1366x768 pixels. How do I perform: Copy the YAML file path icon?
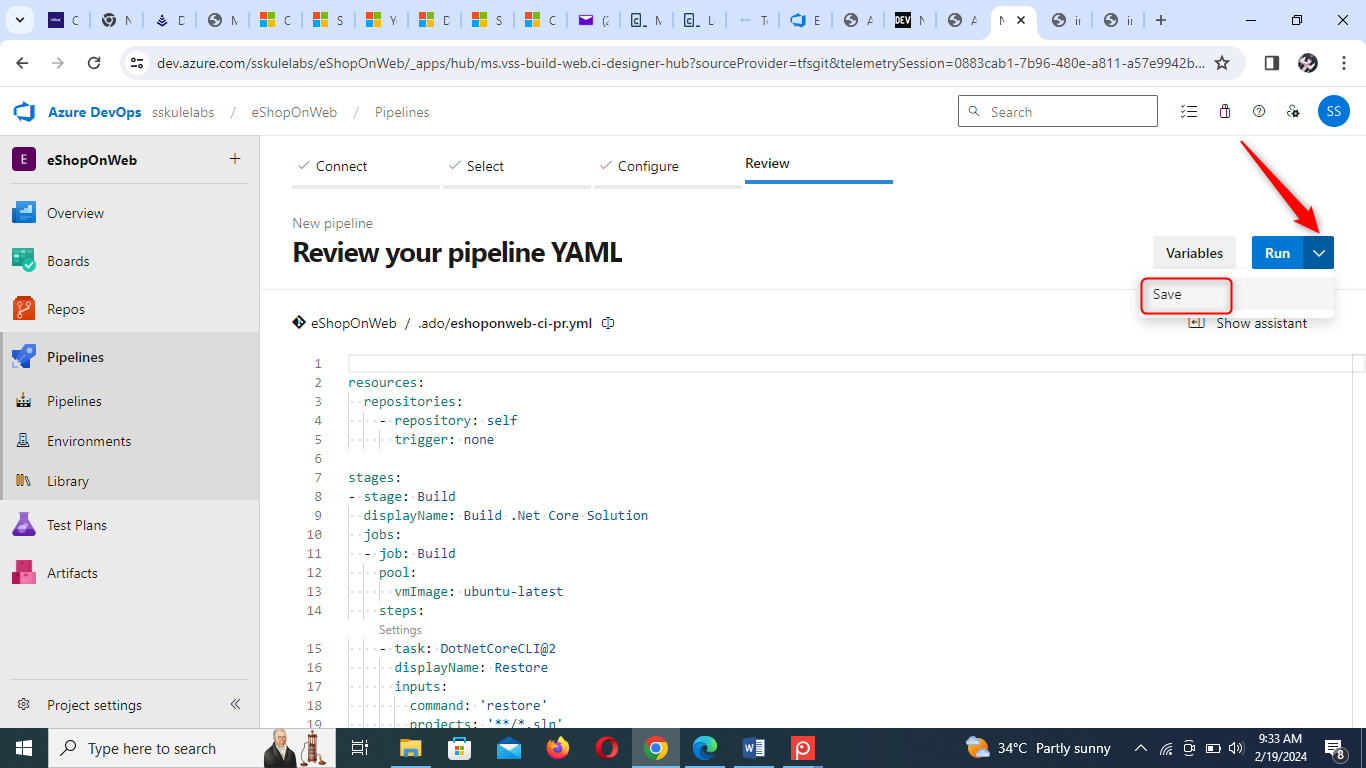[x=608, y=323]
